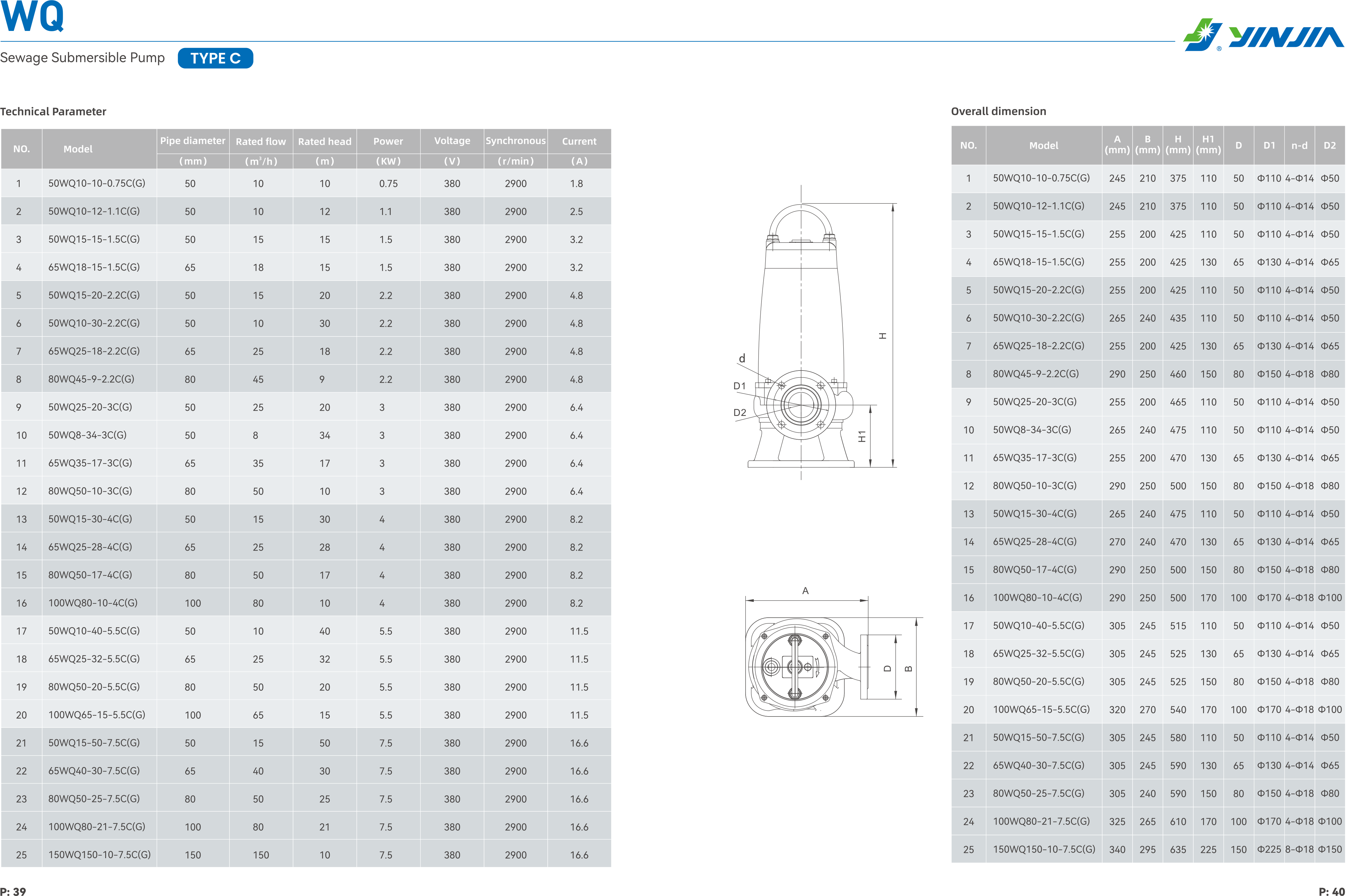Click the H1 dimension label on the diagram
Image resolution: width=1371 pixels, height=896 pixels.
click(862, 436)
